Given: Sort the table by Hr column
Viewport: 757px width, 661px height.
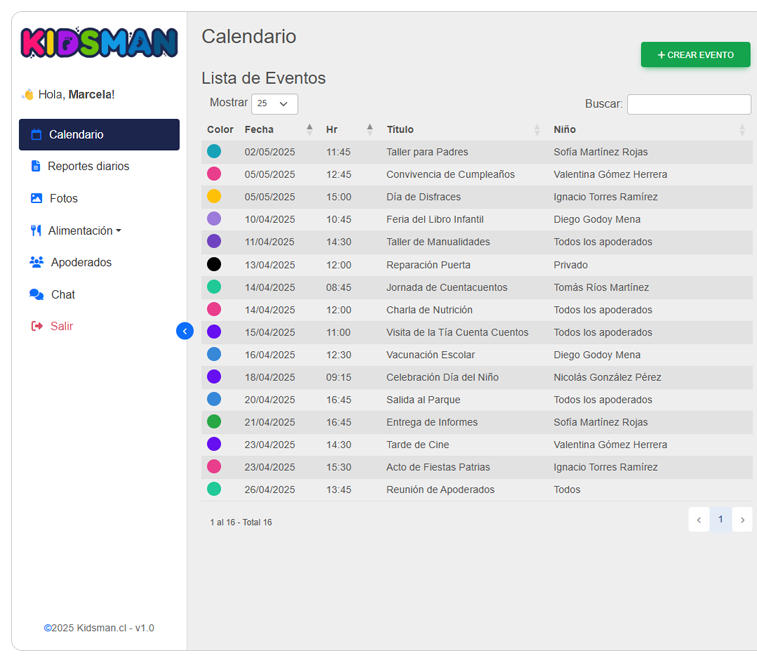Looking at the screenshot, I should (349, 129).
